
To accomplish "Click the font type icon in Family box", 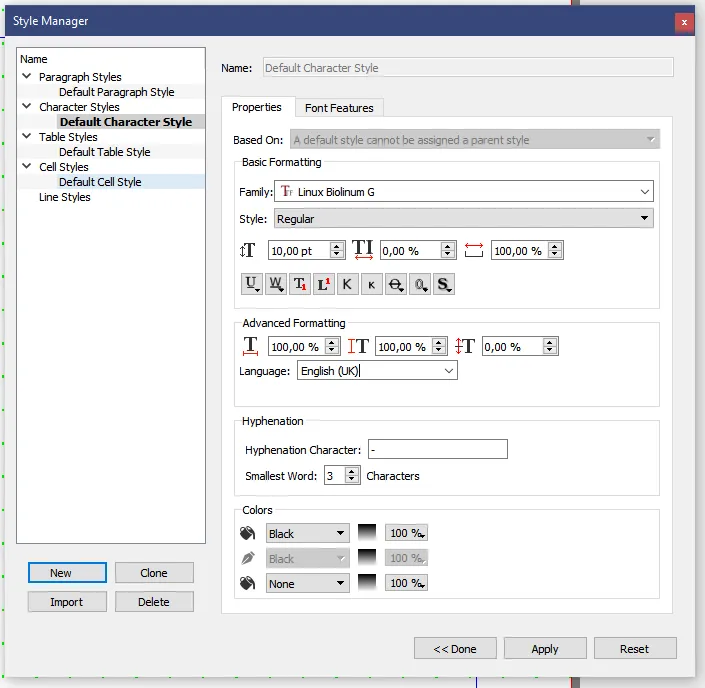I will 286,192.
